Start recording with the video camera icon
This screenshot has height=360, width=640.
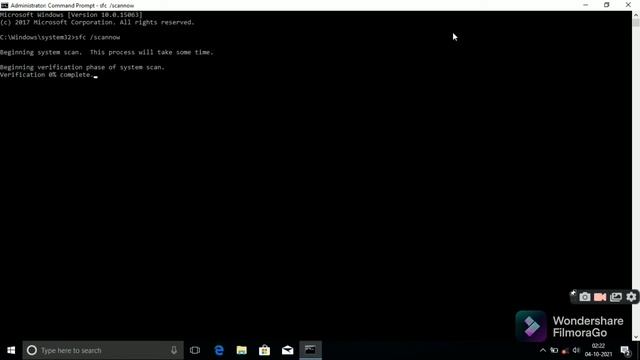click(600, 297)
